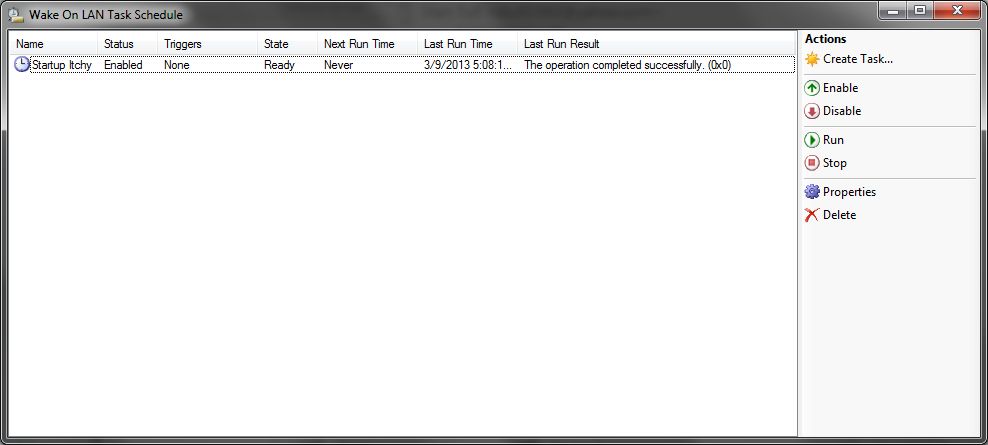Select the Stop action label
This screenshot has width=988, height=445.
coord(834,163)
